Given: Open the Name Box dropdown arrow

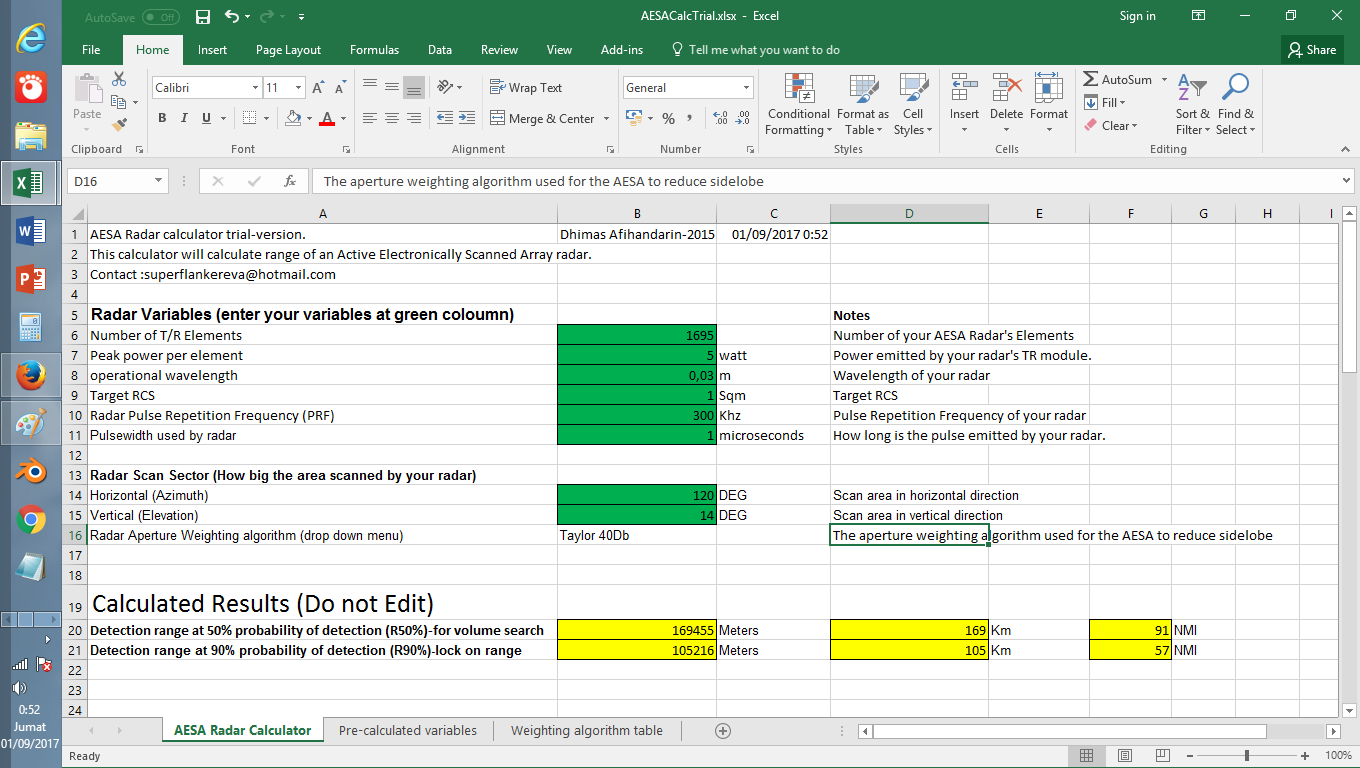Looking at the screenshot, I should pyautogui.click(x=159, y=181).
